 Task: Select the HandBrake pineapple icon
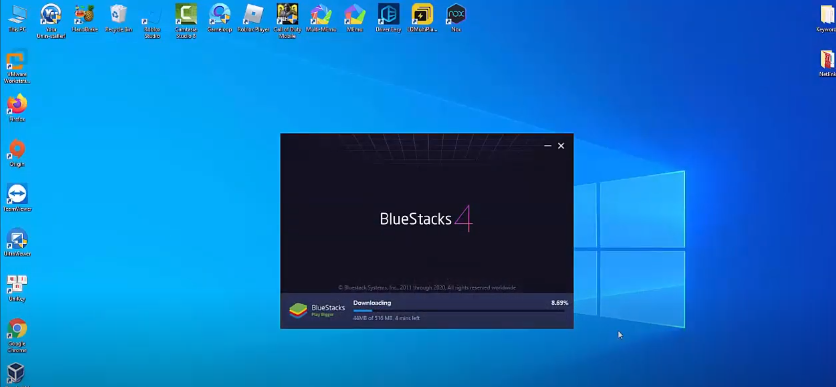(84, 18)
